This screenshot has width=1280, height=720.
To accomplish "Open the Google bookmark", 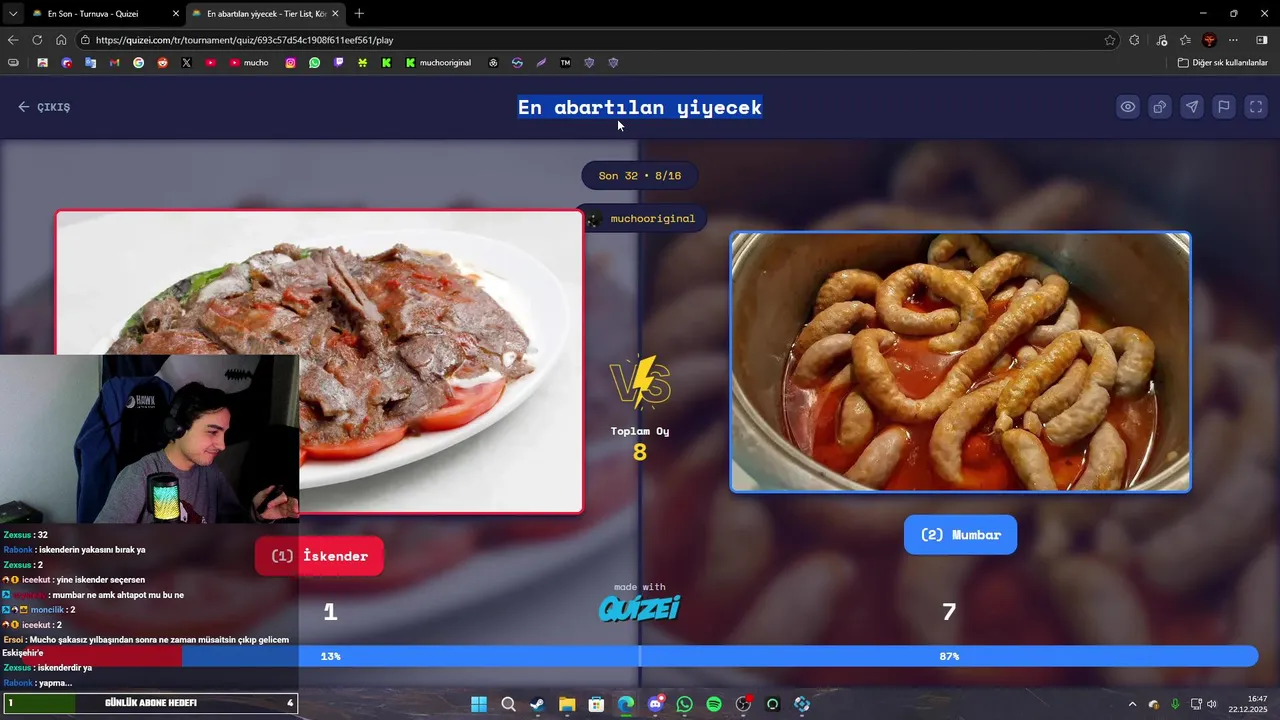I will coord(138,62).
